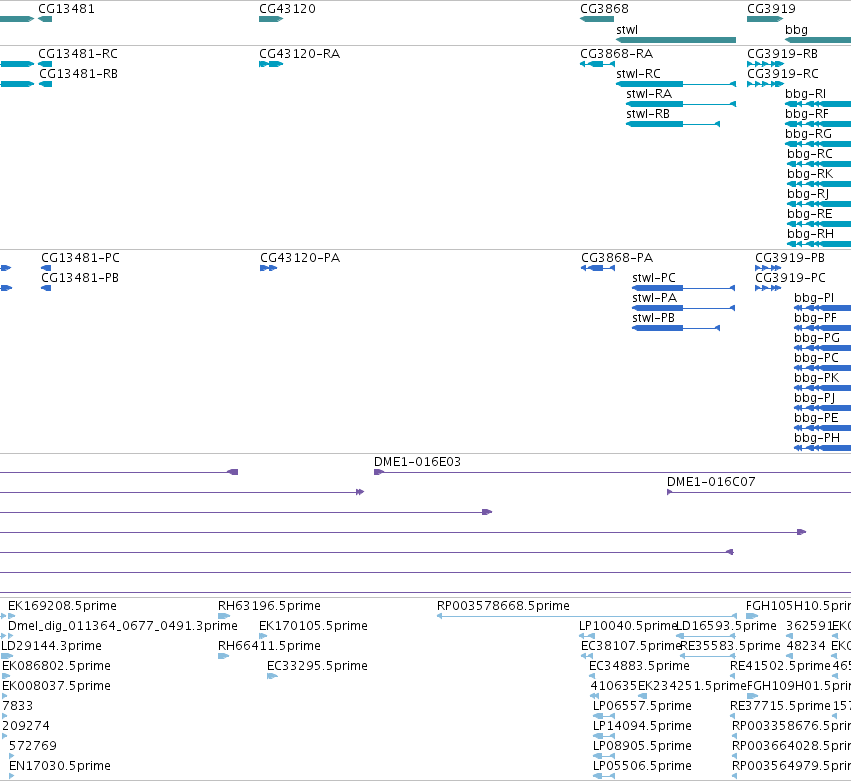Click the bbg-PE protein label
The width and height of the screenshot is (851, 781).
pos(816,418)
